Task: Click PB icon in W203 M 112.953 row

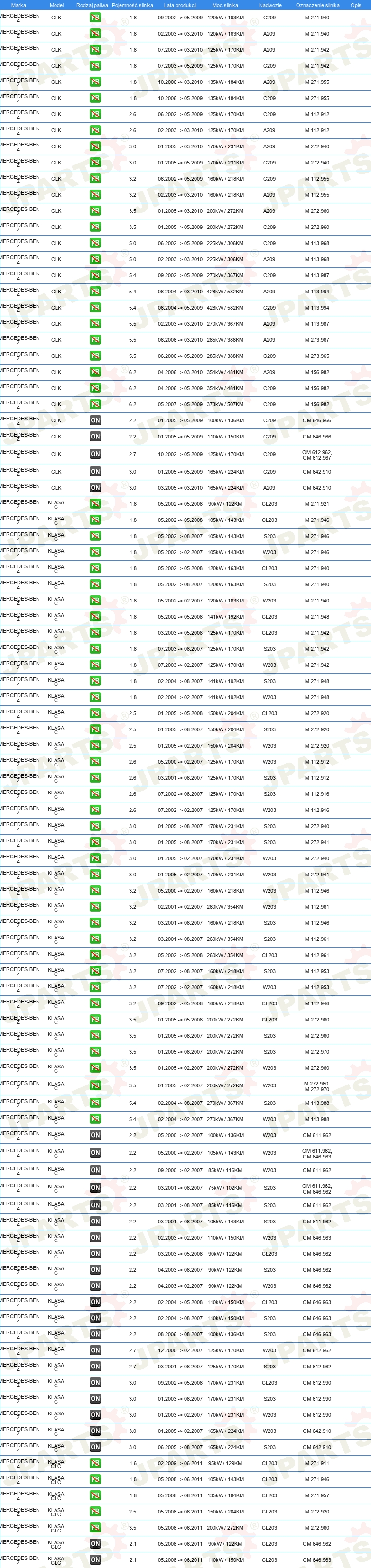Action: (x=95, y=987)
